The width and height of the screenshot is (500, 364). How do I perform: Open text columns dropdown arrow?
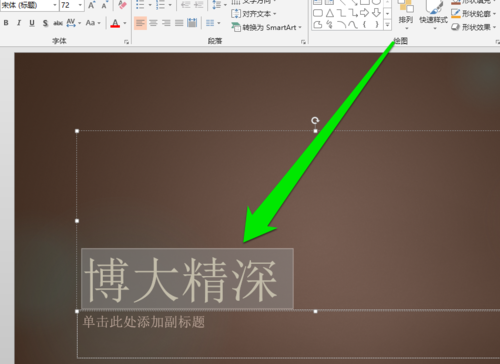tap(219, 23)
